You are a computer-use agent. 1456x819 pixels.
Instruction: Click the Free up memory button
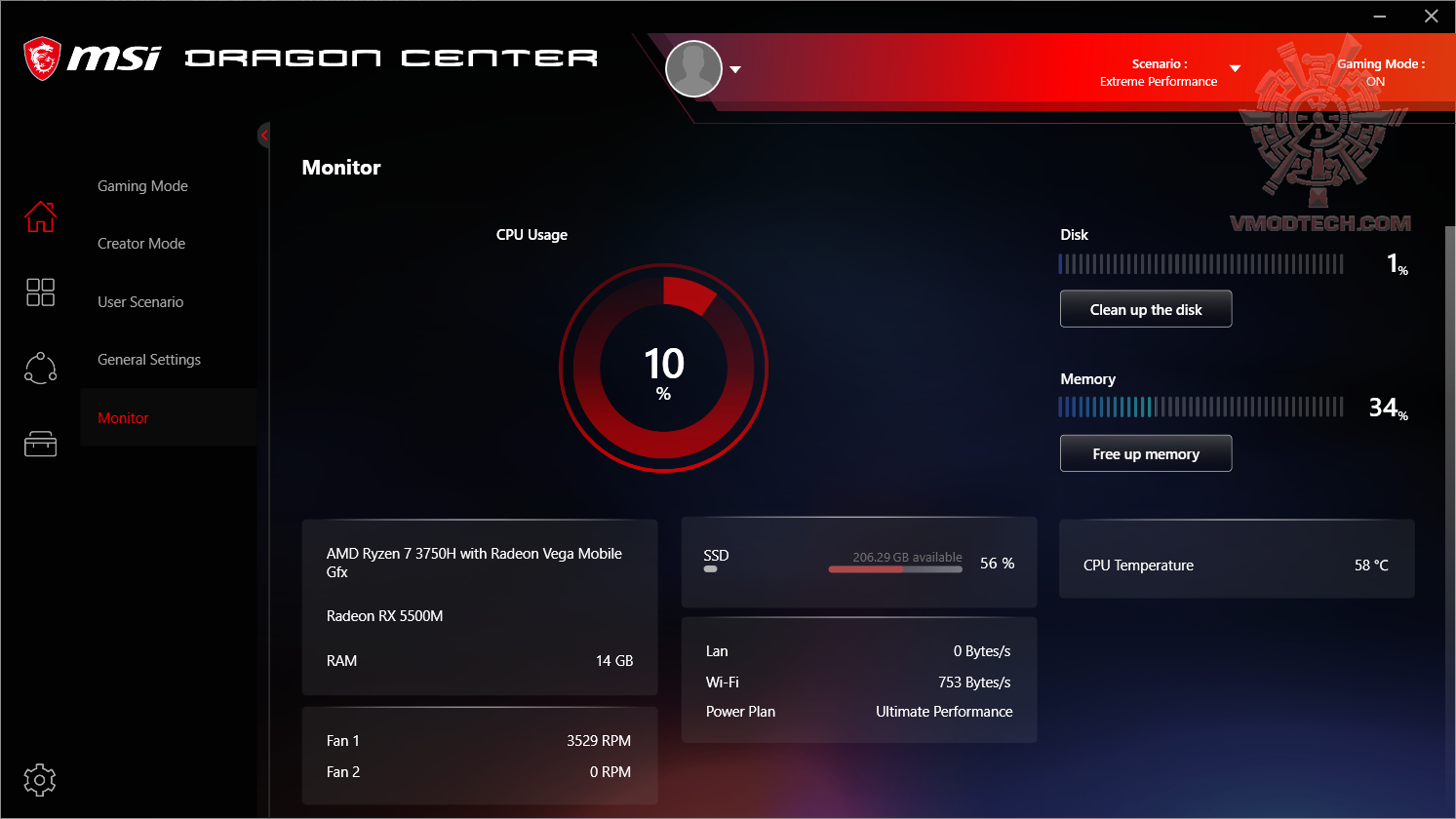pyautogui.click(x=1146, y=453)
